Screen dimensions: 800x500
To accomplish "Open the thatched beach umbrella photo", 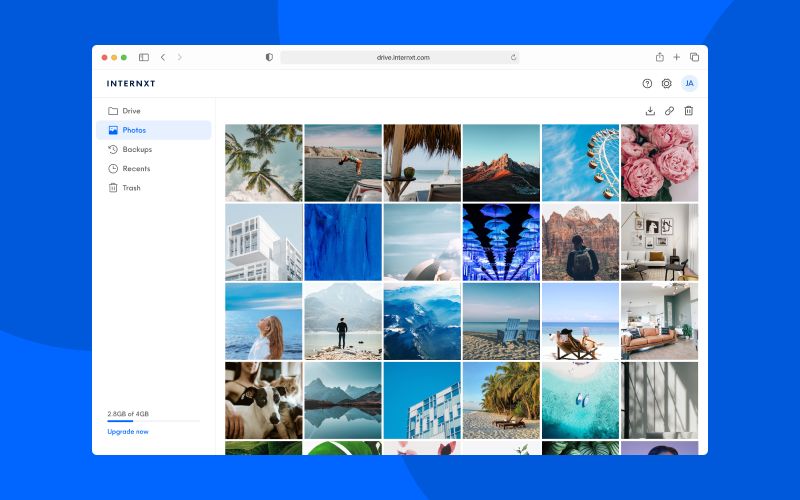I will pyautogui.click(x=422, y=163).
